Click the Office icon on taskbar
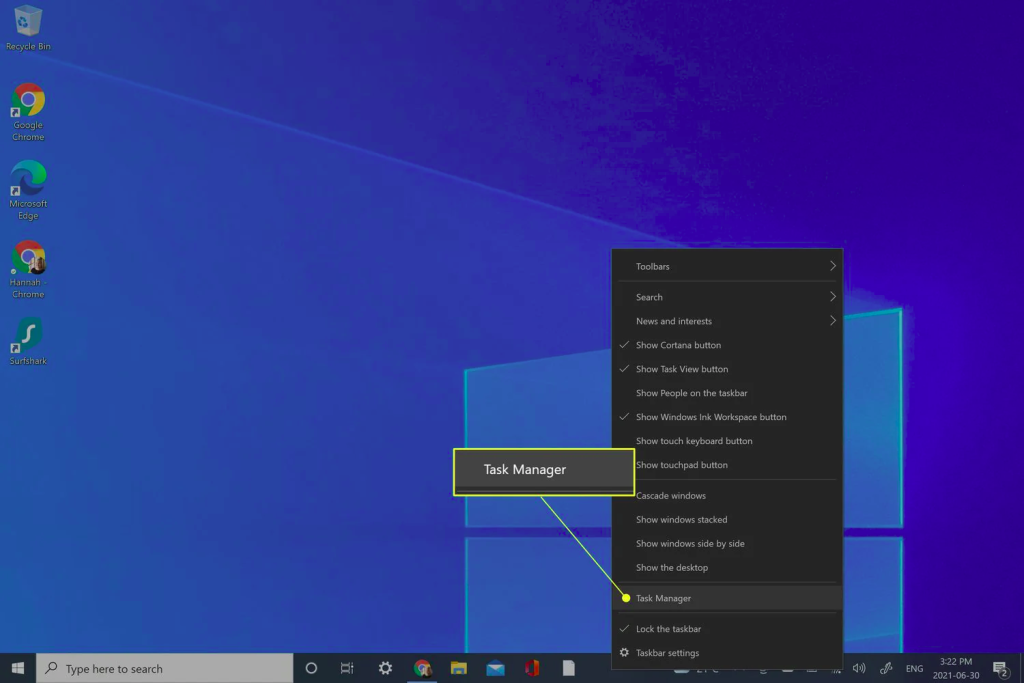This screenshot has width=1024, height=683. tap(532, 668)
